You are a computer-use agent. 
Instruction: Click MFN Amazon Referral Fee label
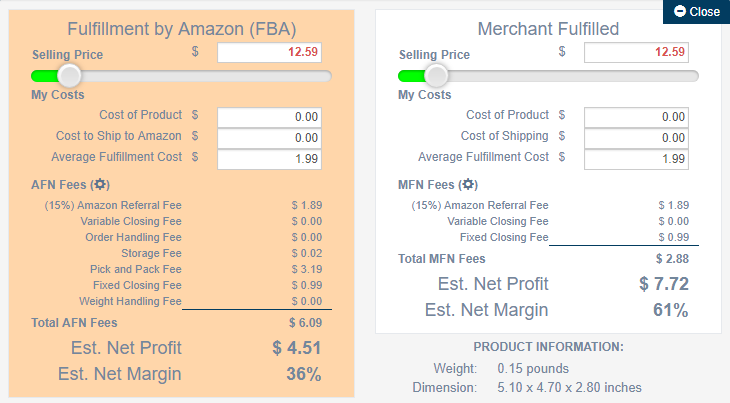(x=480, y=205)
